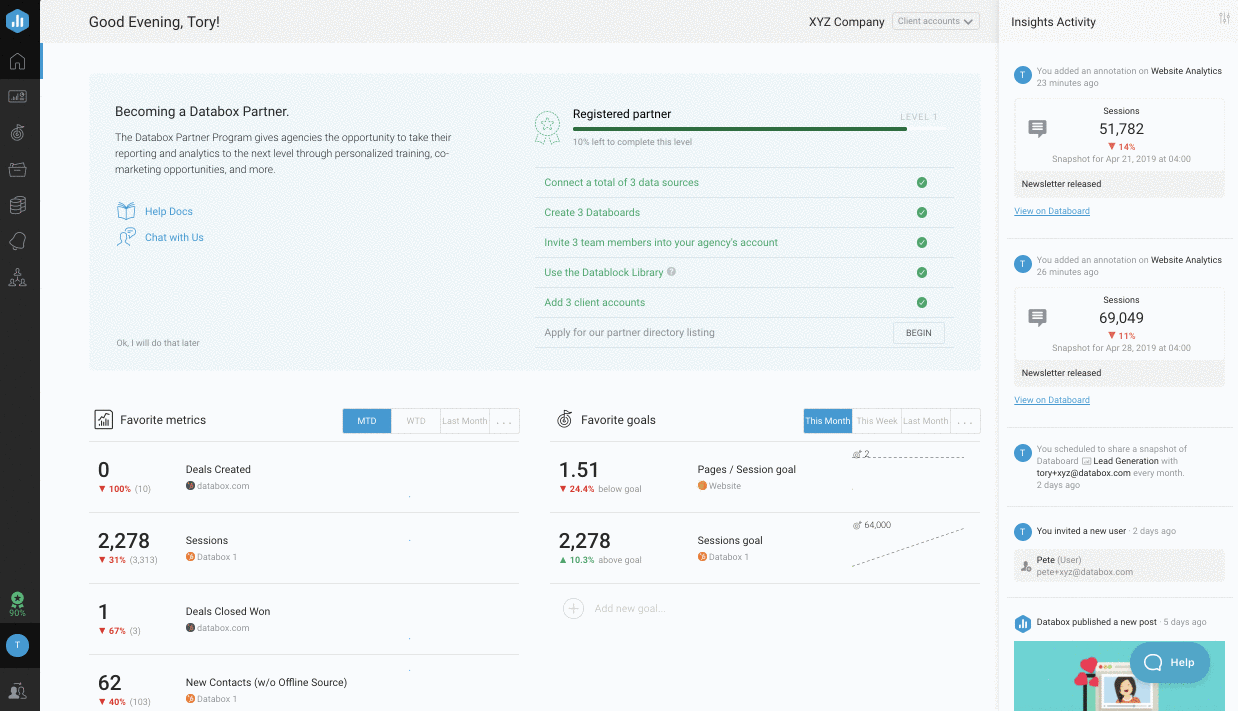Open the Data Manager stack sidebar icon

tap(17, 205)
